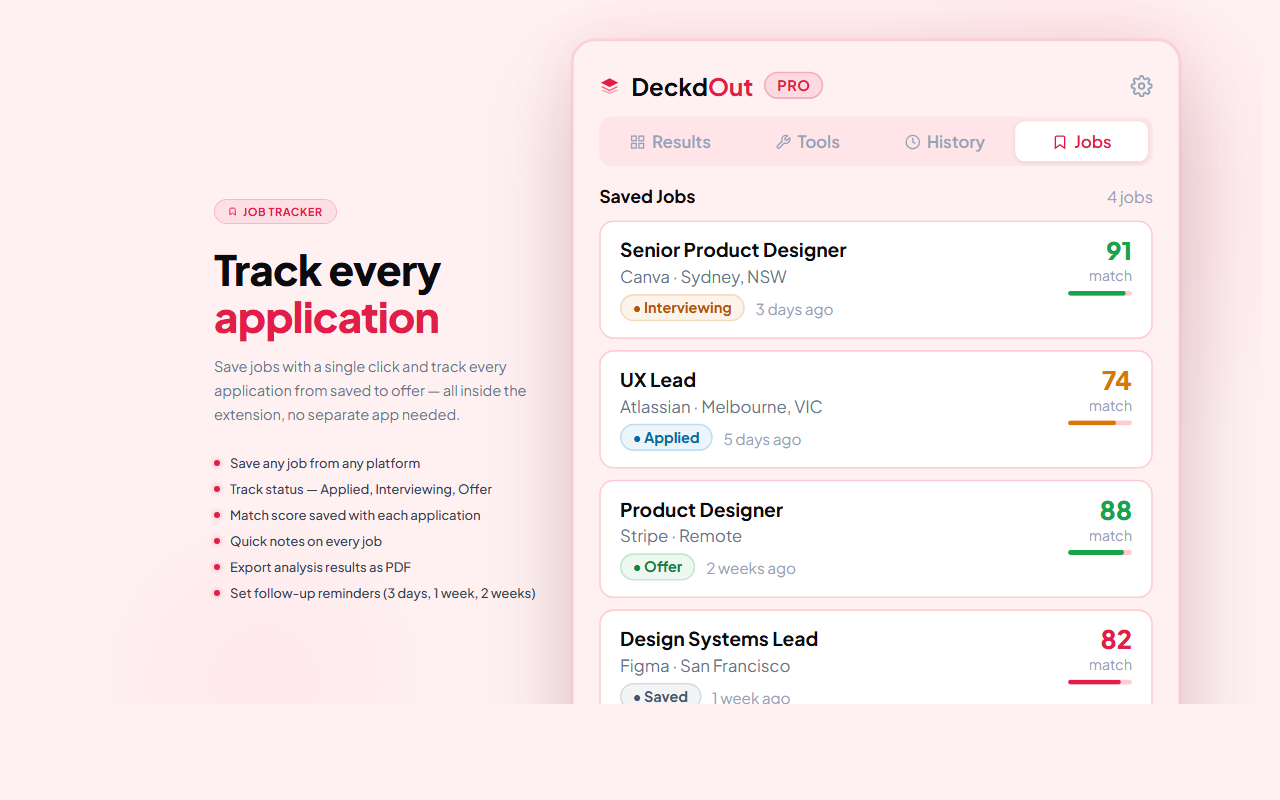Expand the Saved Jobs list header
1280x800 pixels.
[x=647, y=196]
